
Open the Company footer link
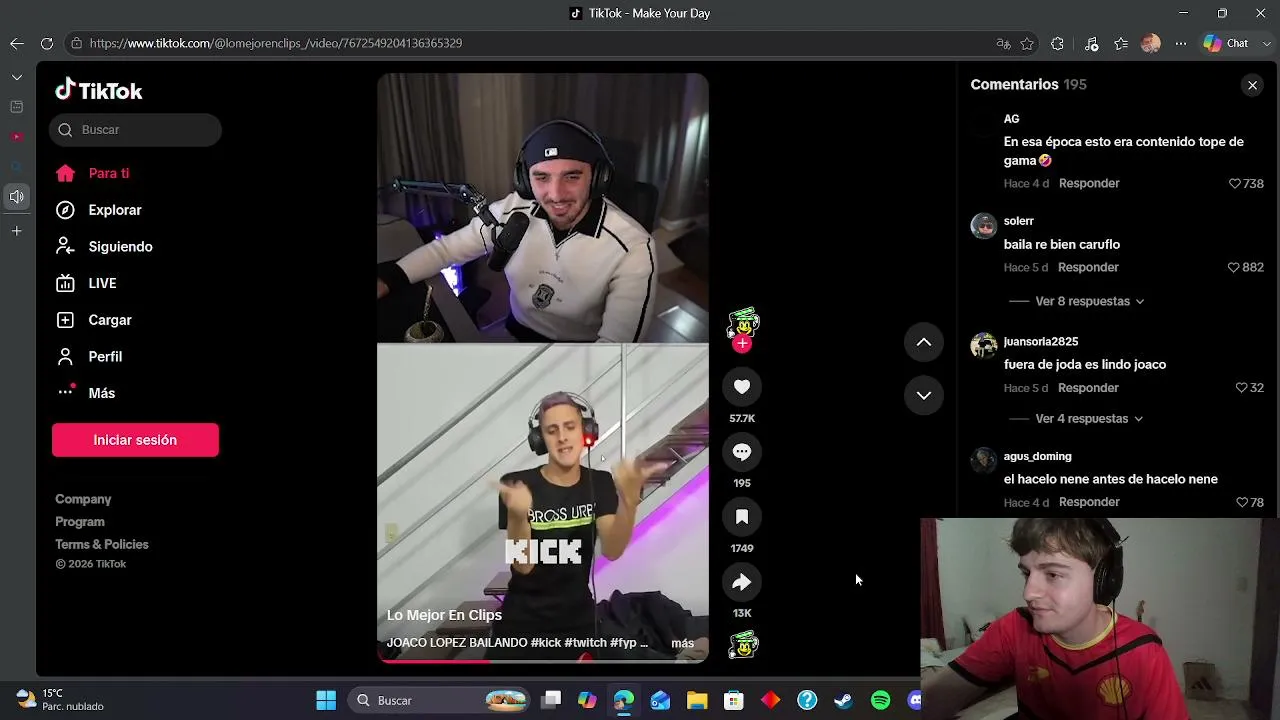[83, 499]
